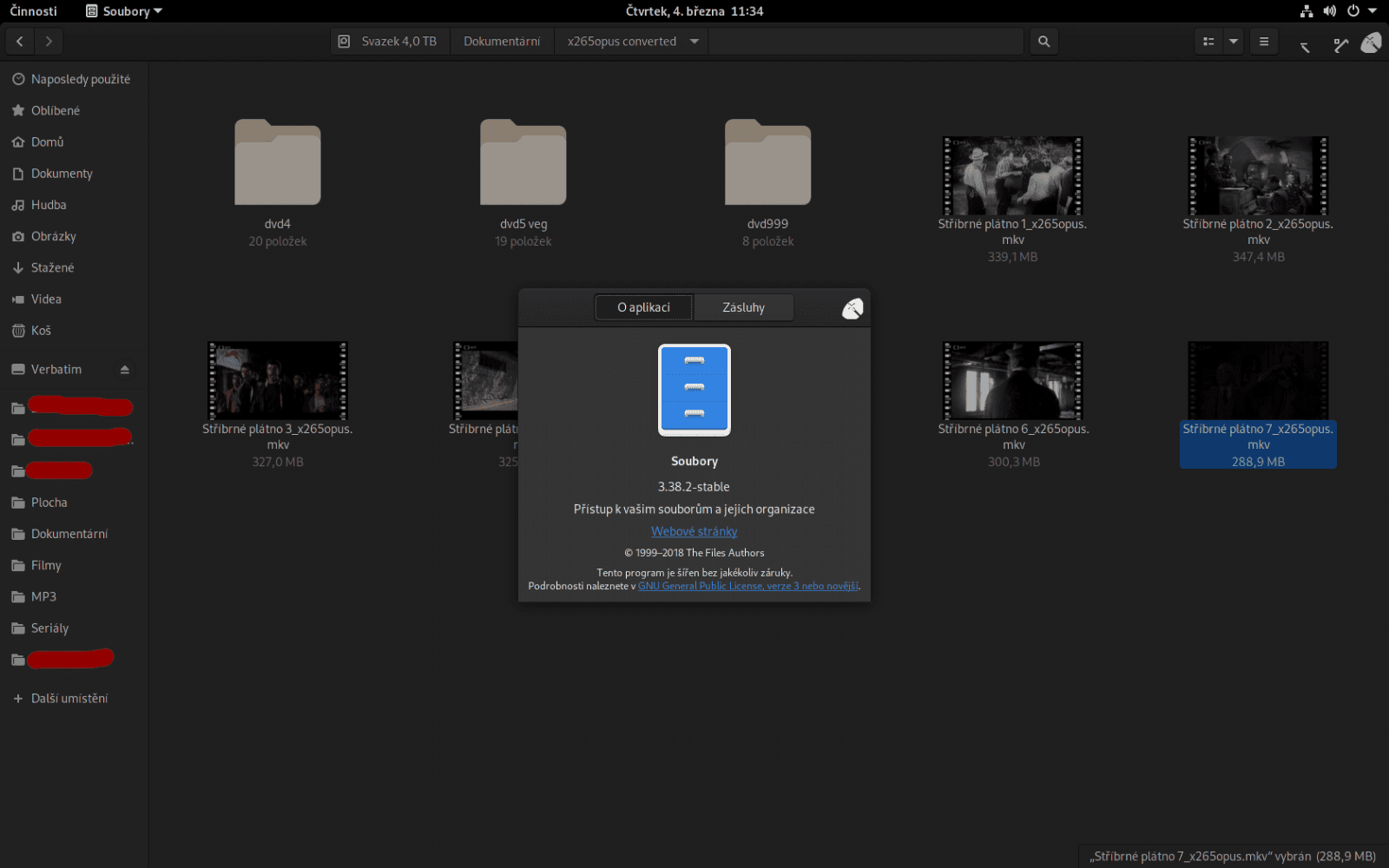Viewport: 1389px width, 868px height.
Task: Open the hamburger menu in the toolbar
Action: pos(1263,41)
